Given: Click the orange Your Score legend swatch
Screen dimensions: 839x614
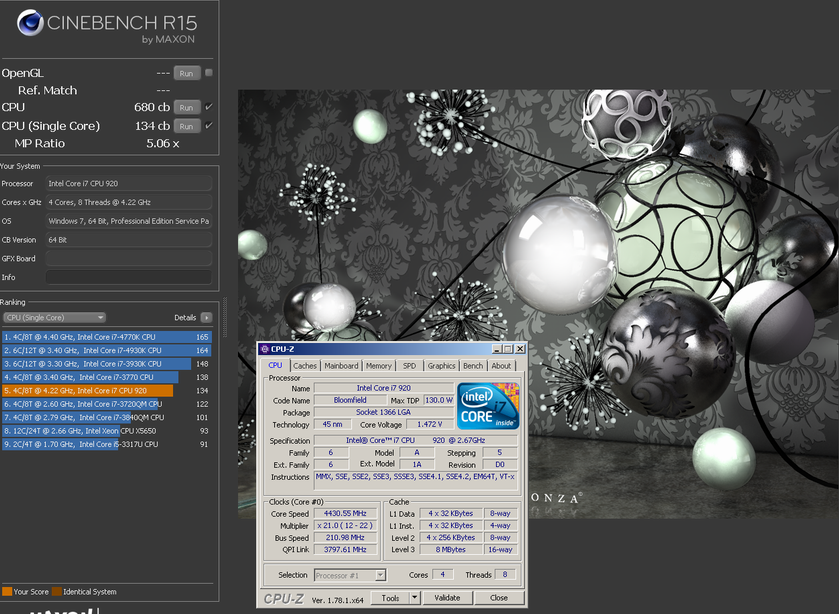Looking at the screenshot, I should (x=7, y=592).
